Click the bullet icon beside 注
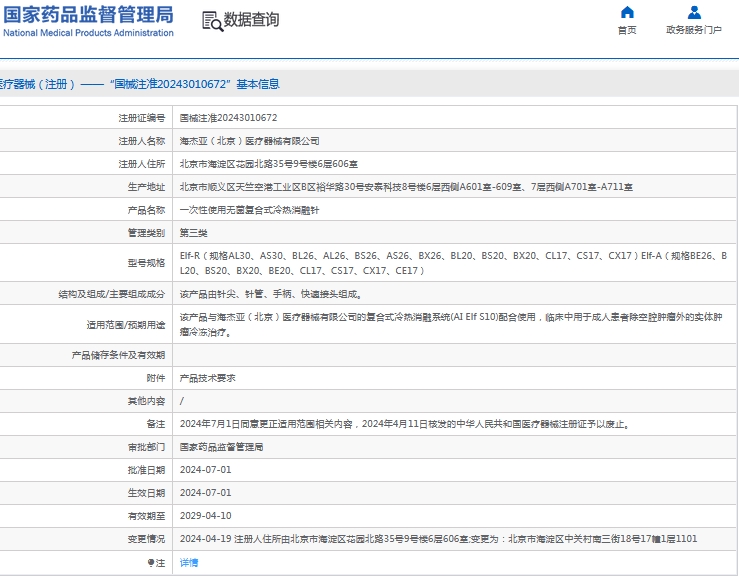739x582 pixels. coord(150,563)
